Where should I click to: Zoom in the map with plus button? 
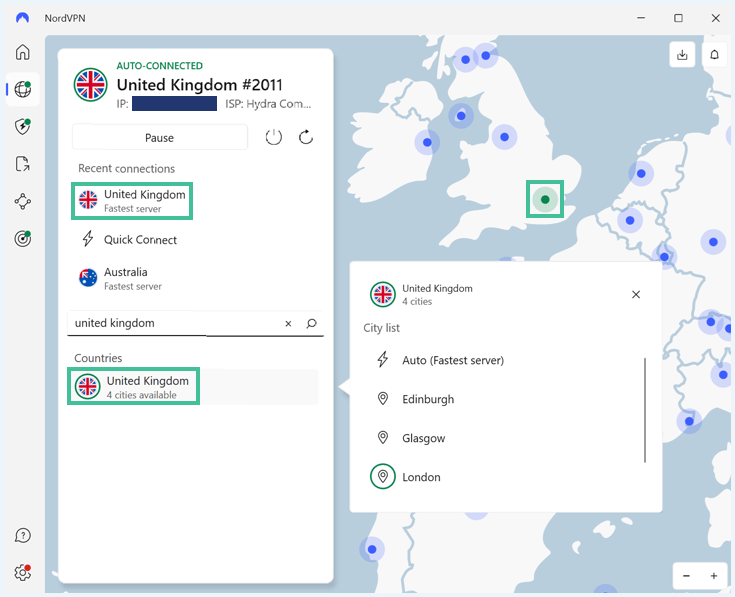click(713, 576)
